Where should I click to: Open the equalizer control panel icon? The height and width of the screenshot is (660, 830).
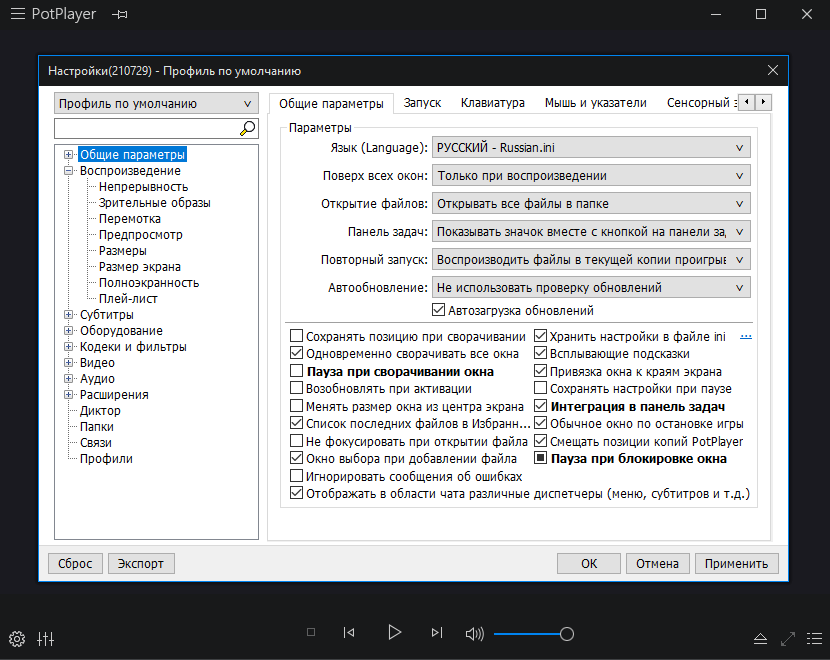46,639
